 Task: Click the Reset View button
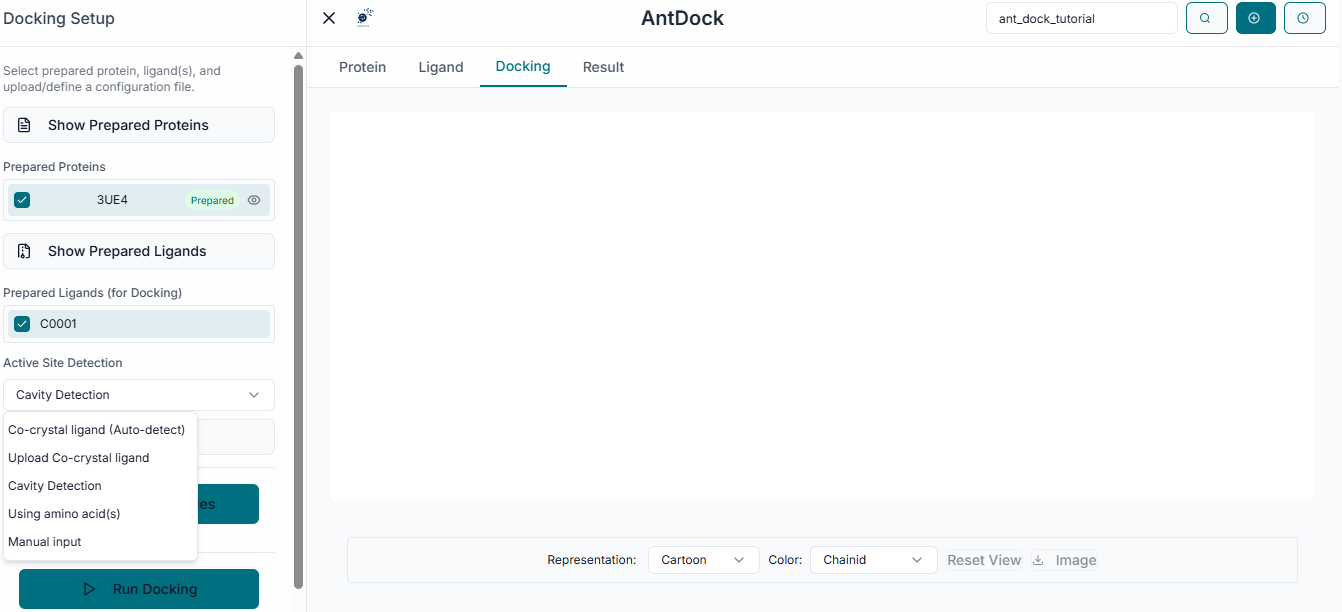[984, 560]
